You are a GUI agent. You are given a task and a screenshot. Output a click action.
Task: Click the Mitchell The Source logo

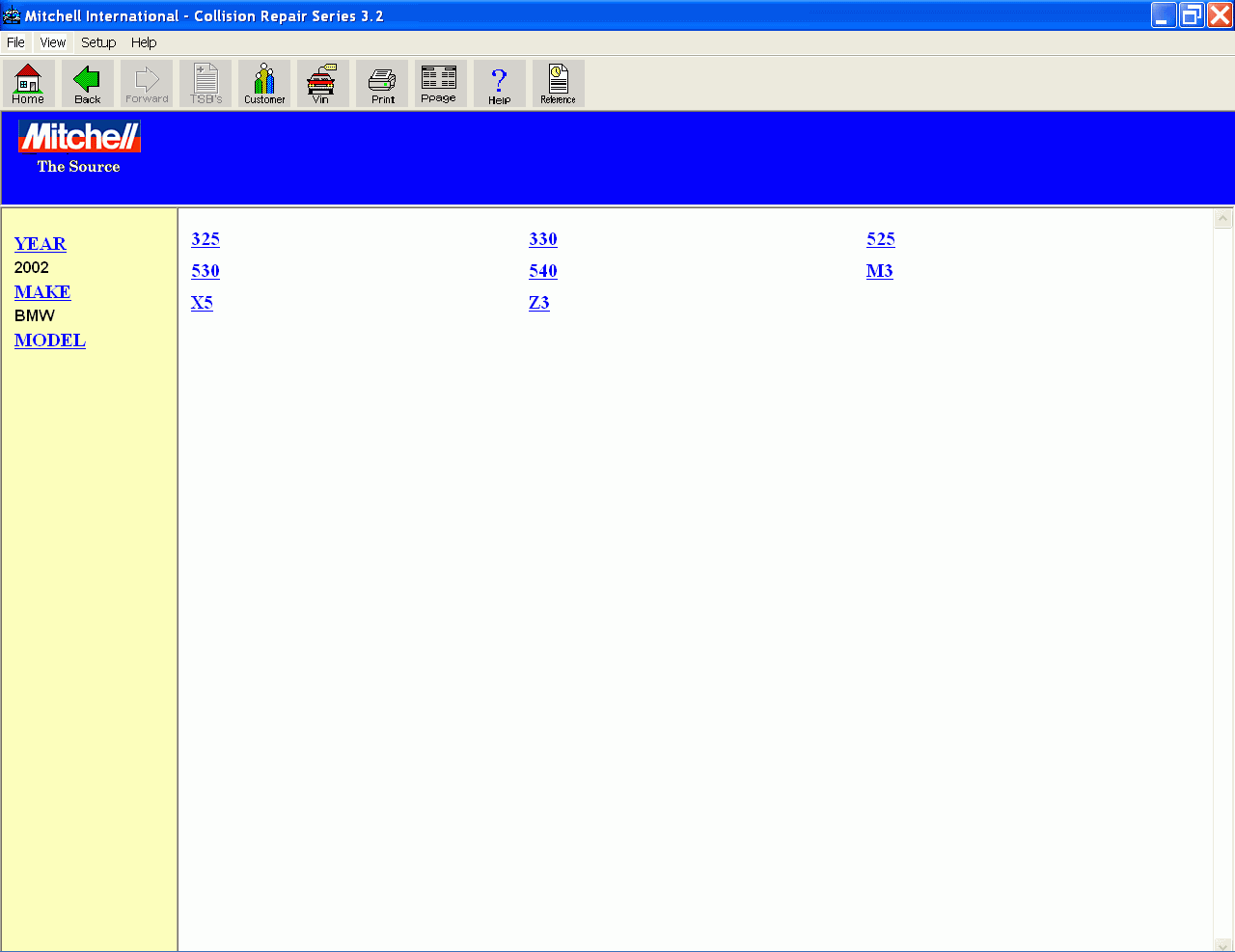[x=79, y=148]
